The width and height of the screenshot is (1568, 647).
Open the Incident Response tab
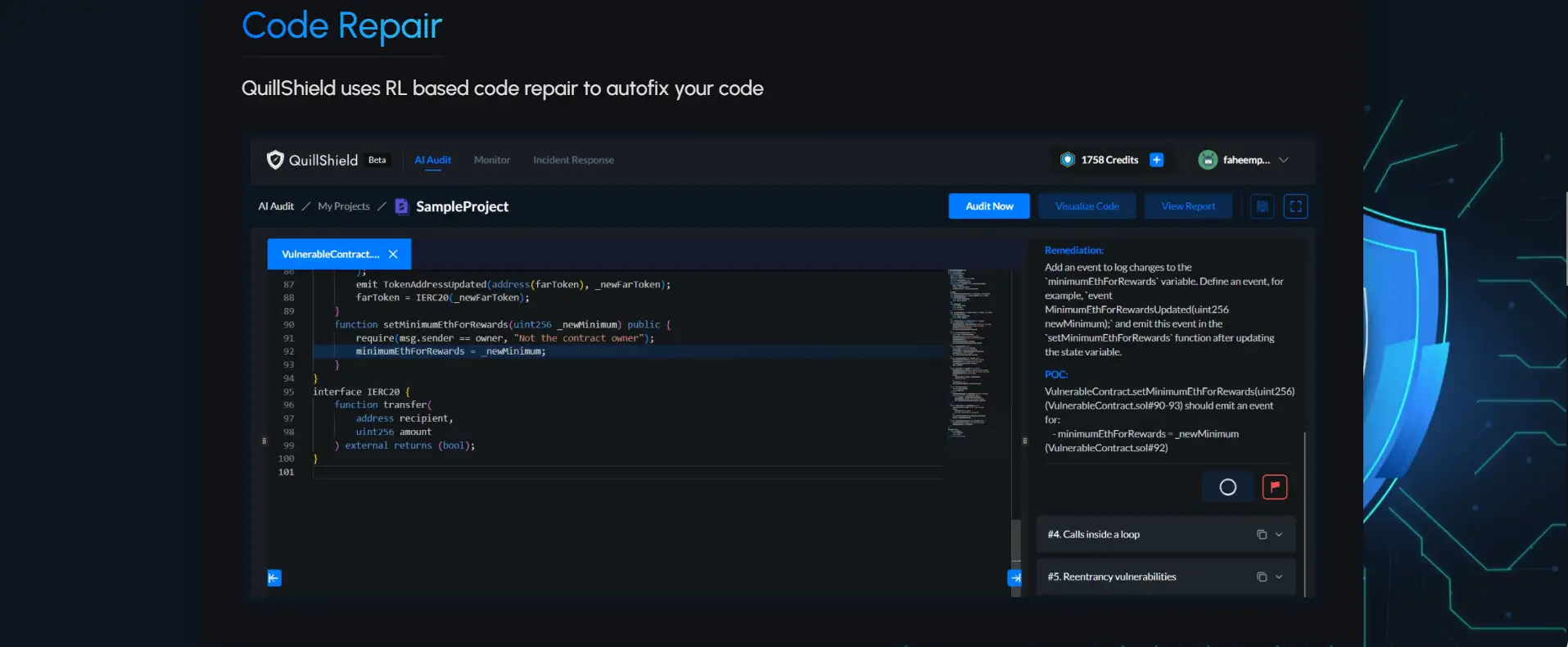(x=573, y=160)
